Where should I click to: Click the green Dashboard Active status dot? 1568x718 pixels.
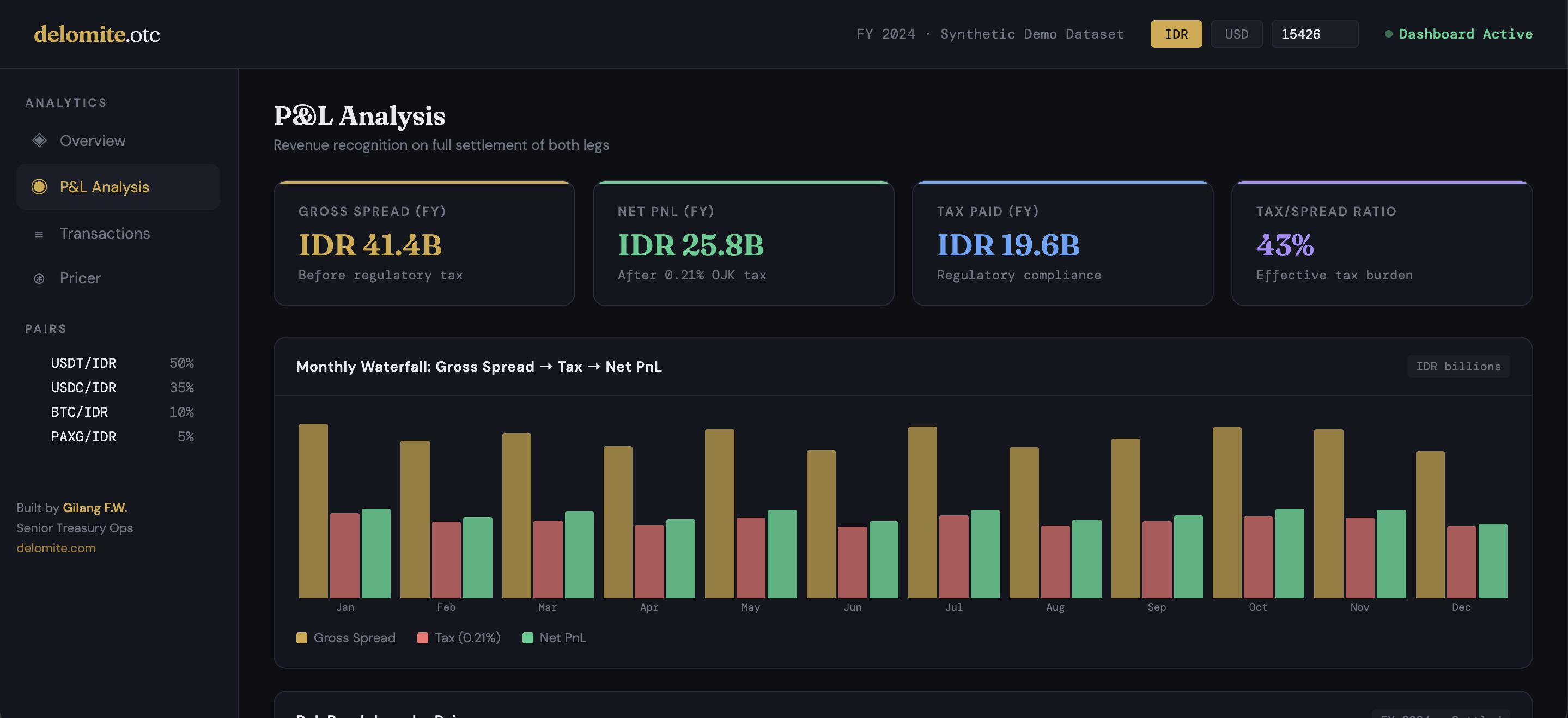[x=1389, y=34]
